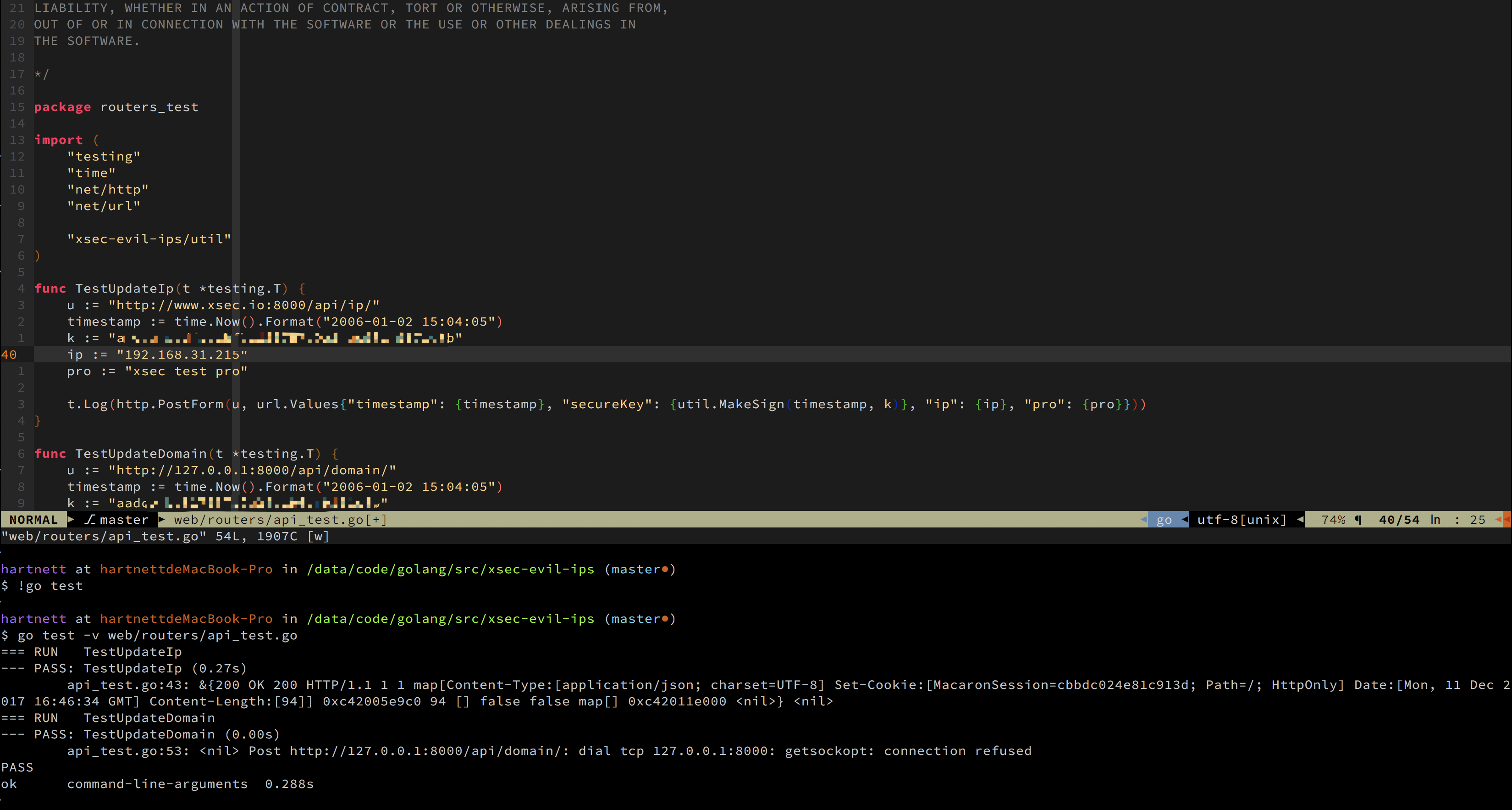
Task: Click the "net/url" import line
Action: click(x=104, y=205)
